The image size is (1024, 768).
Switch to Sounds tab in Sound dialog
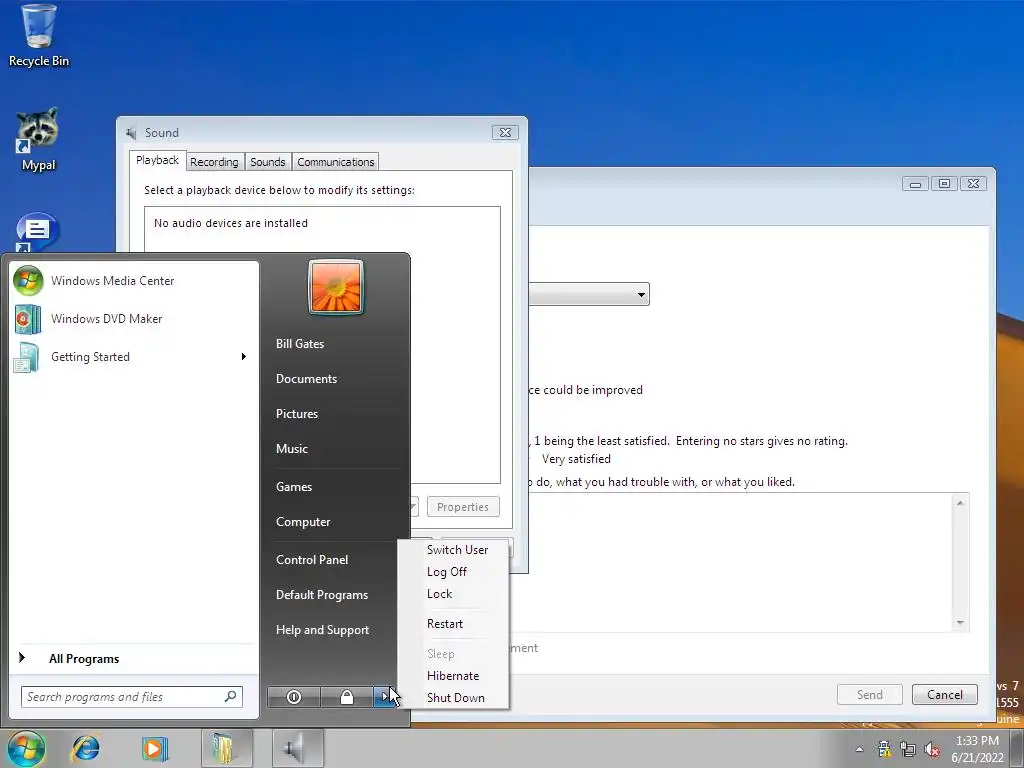click(x=268, y=162)
